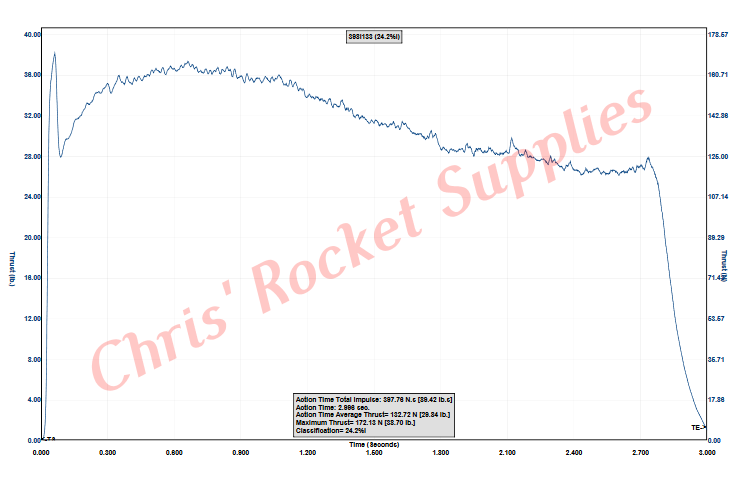The width and height of the screenshot is (744, 479).
Task: Click the Chris' Rocket Supplies watermark text
Action: pyautogui.click(x=370, y=240)
